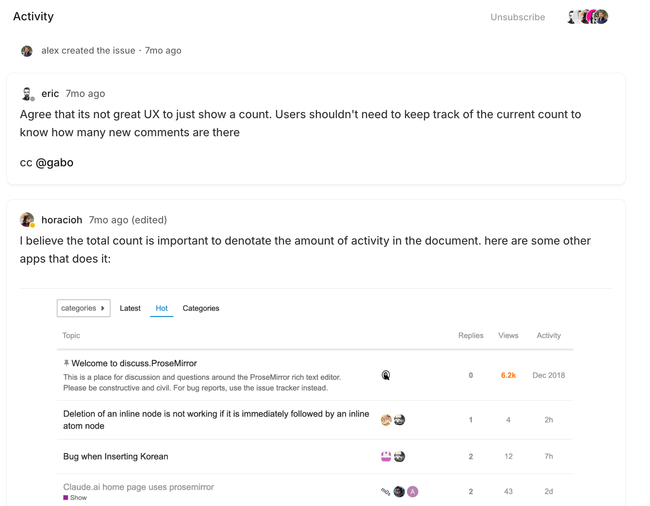650x506 pixels.
Task: Click the pin icon beside Welcome topic
Action: click(66, 364)
